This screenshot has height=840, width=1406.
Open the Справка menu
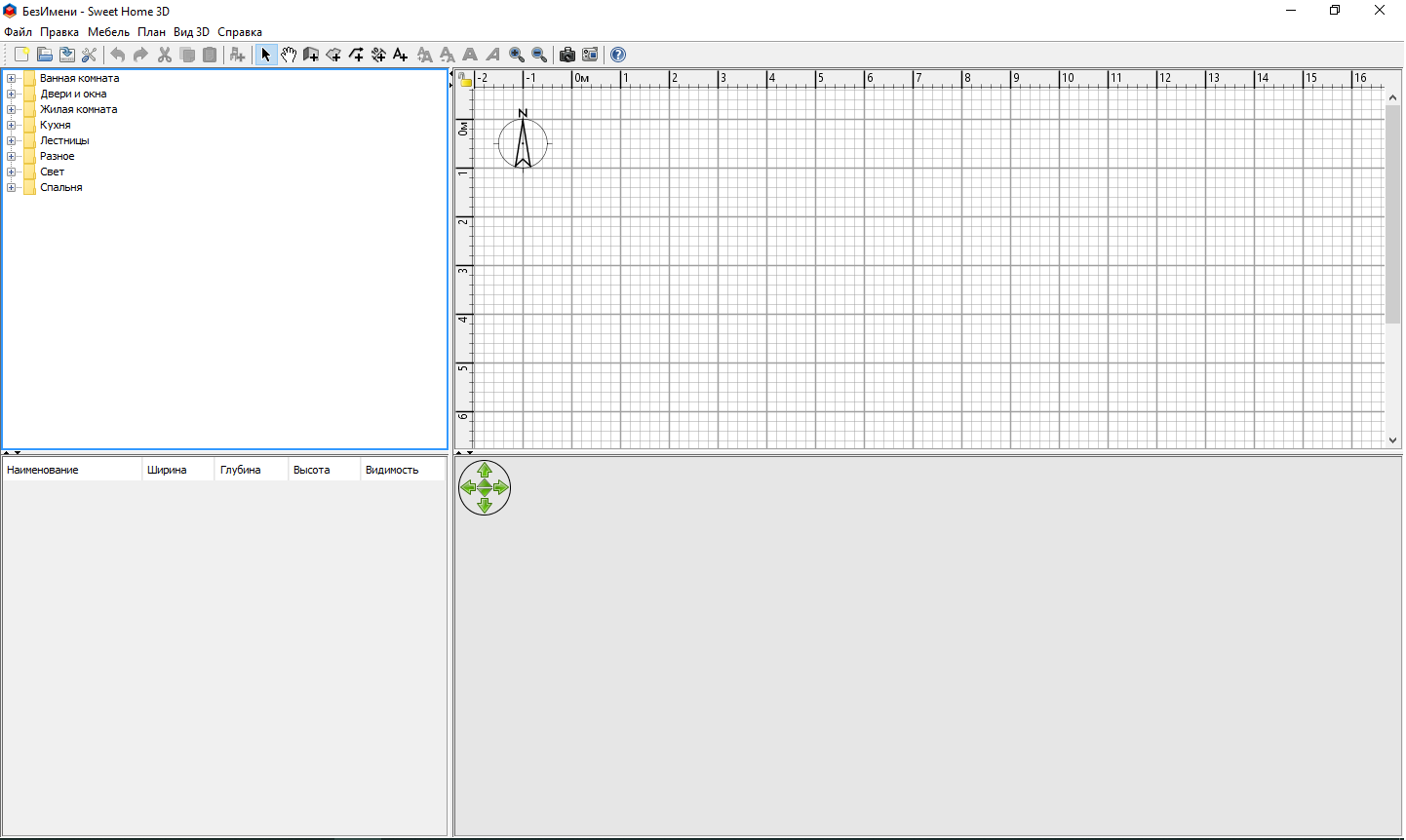click(240, 32)
